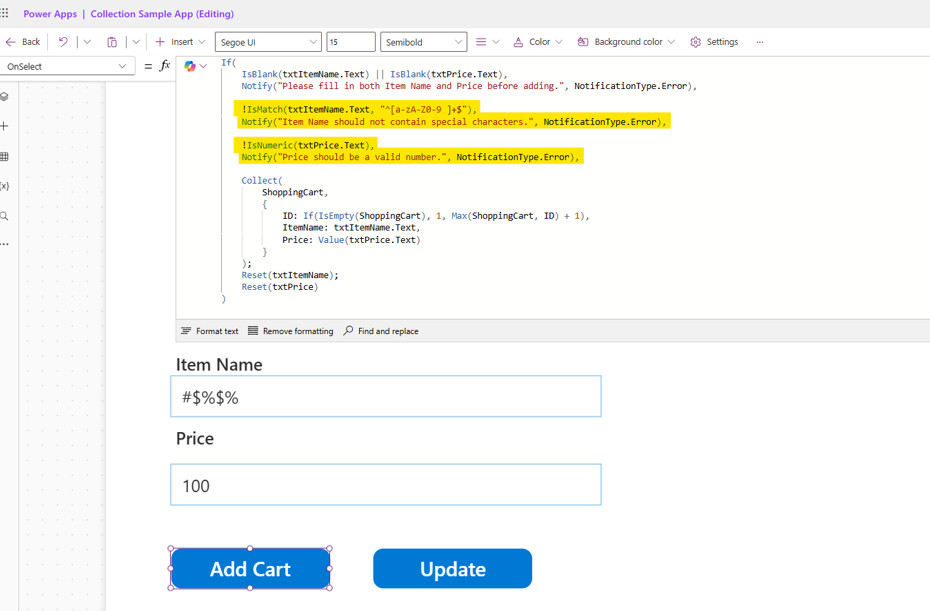The width and height of the screenshot is (930, 611).
Task: Open the font Color picker
Action: point(537,41)
